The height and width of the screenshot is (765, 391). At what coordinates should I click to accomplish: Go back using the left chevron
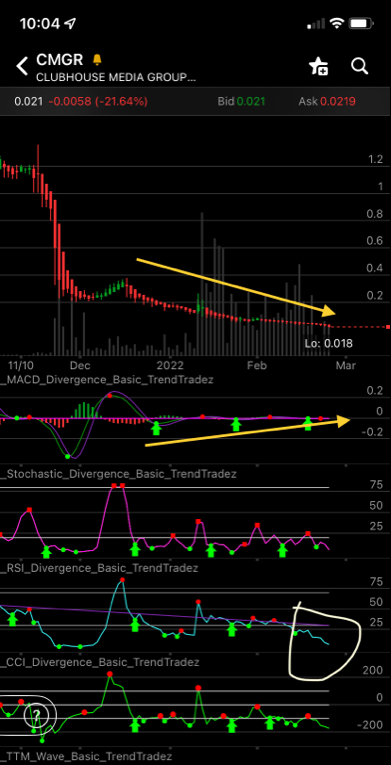21,66
